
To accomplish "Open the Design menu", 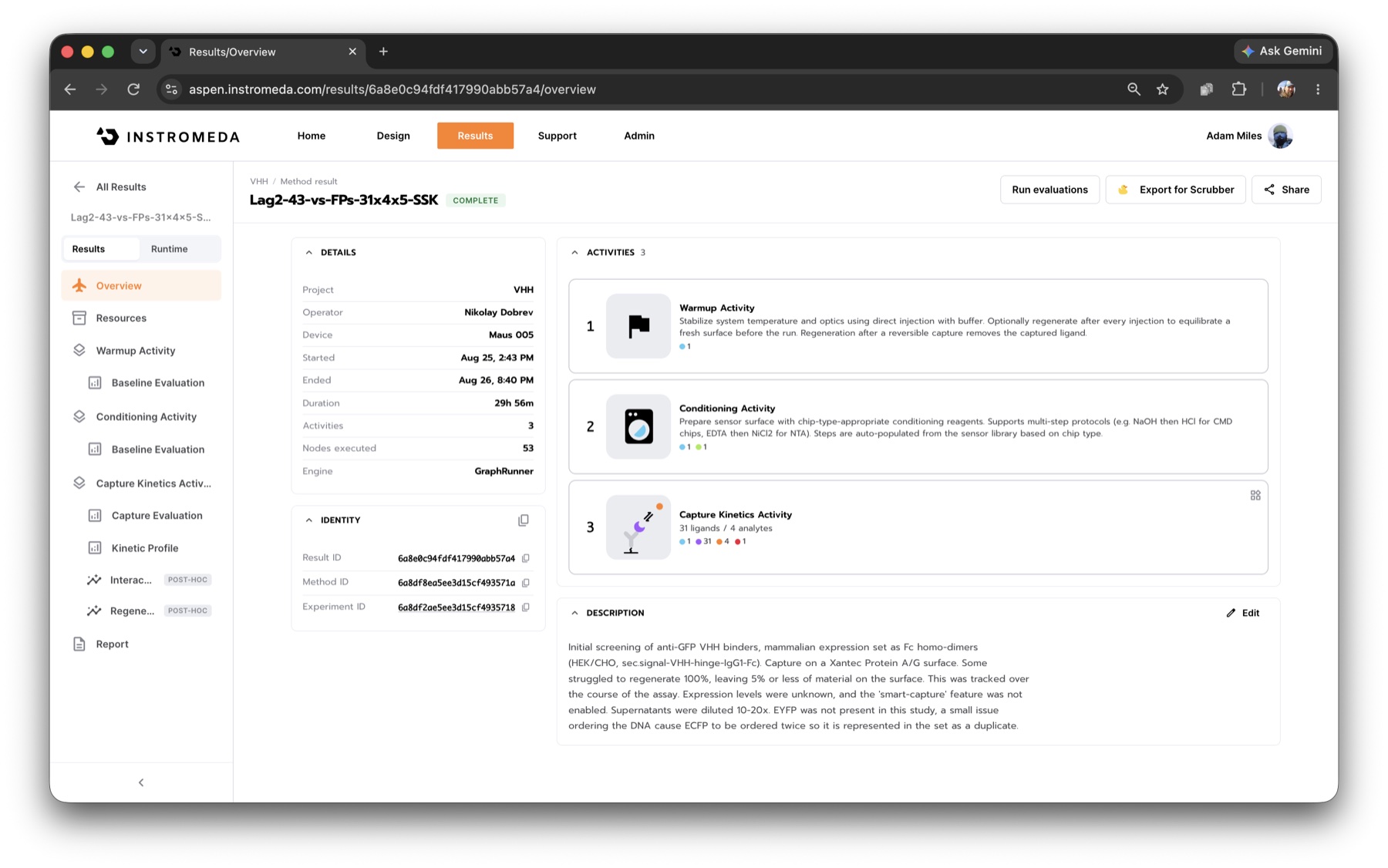I will (393, 136).
